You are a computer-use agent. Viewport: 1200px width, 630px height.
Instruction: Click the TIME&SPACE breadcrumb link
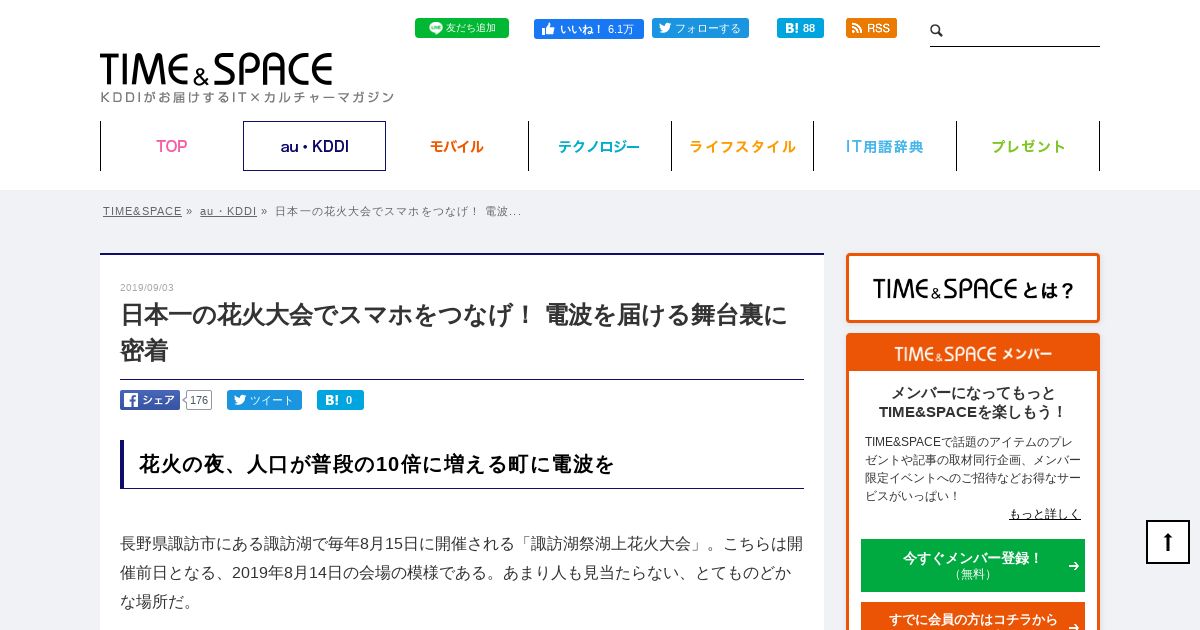(x=142, y=211)
